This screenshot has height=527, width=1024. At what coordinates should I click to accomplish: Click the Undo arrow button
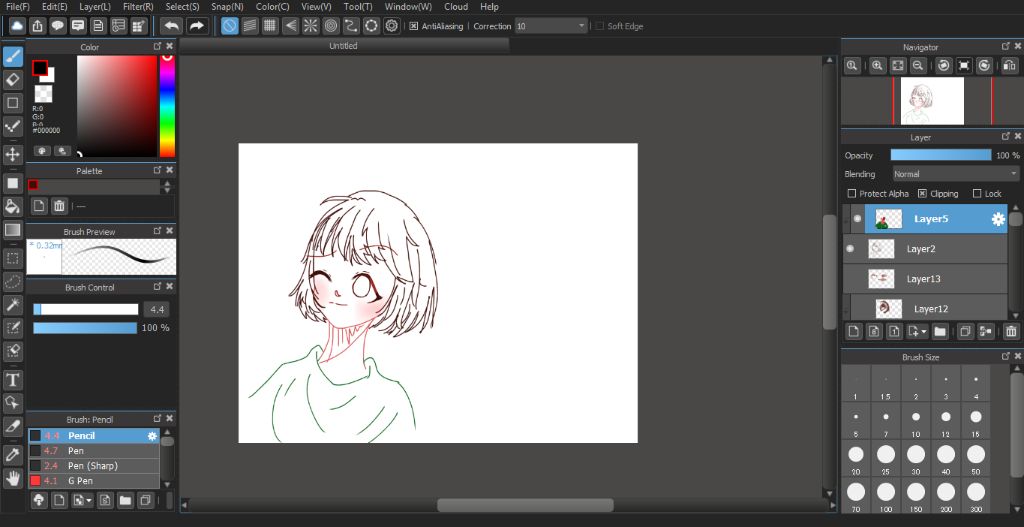(172, 26)
